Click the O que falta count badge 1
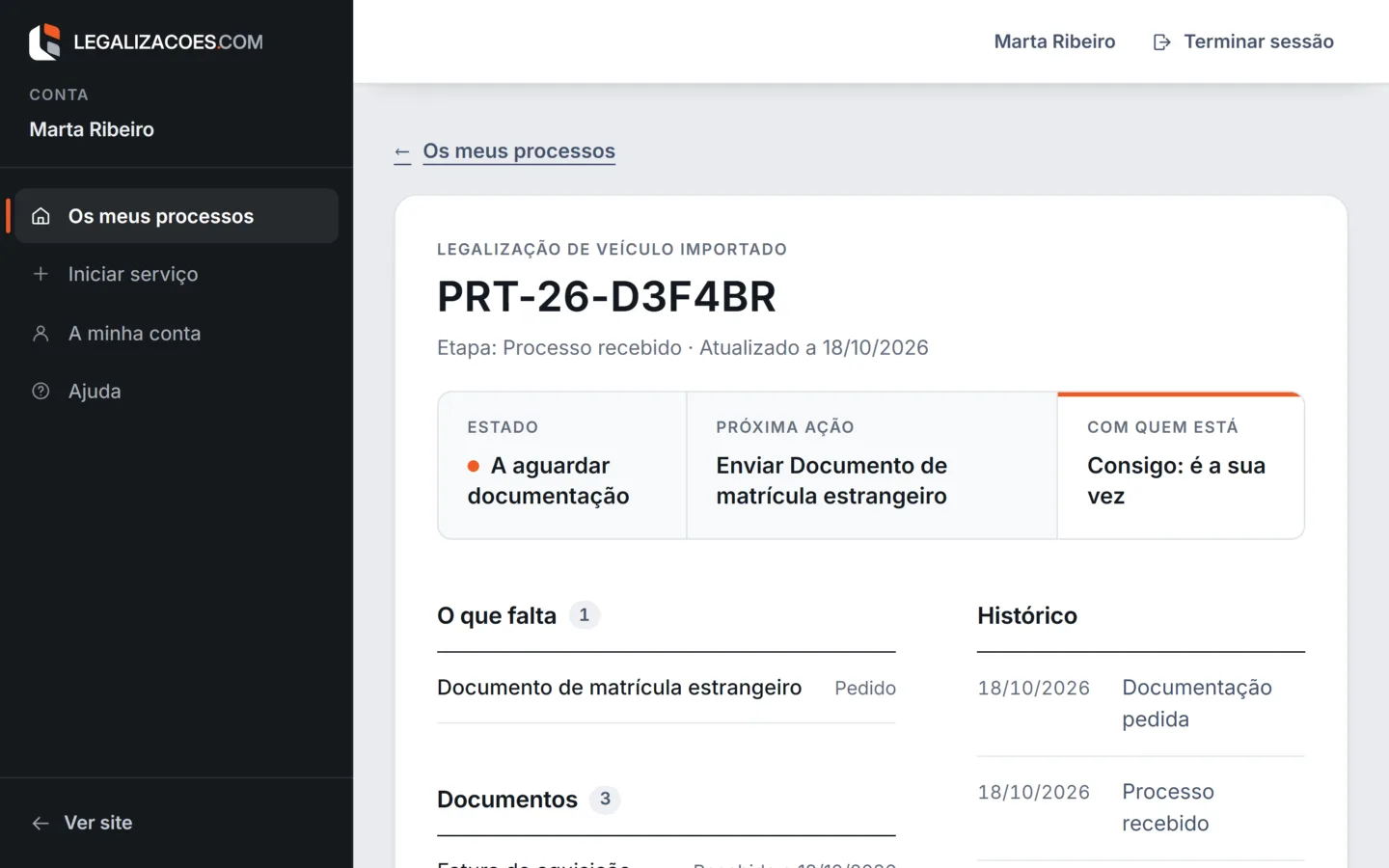The width and height of the screenshot is (1389, 868). 584,615
